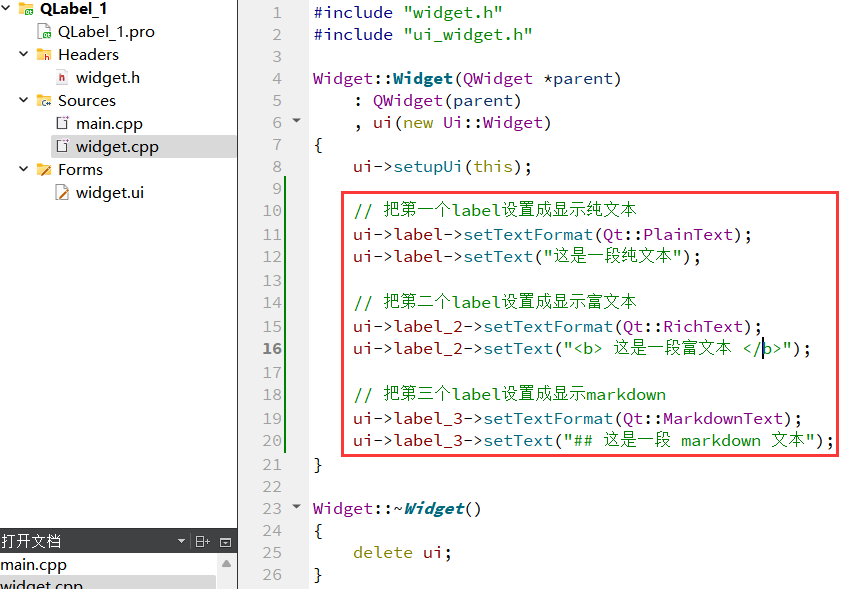Collapse the Sources folder arrow
844x589 pixels.
pyautogui.click(x=23, y=100)
